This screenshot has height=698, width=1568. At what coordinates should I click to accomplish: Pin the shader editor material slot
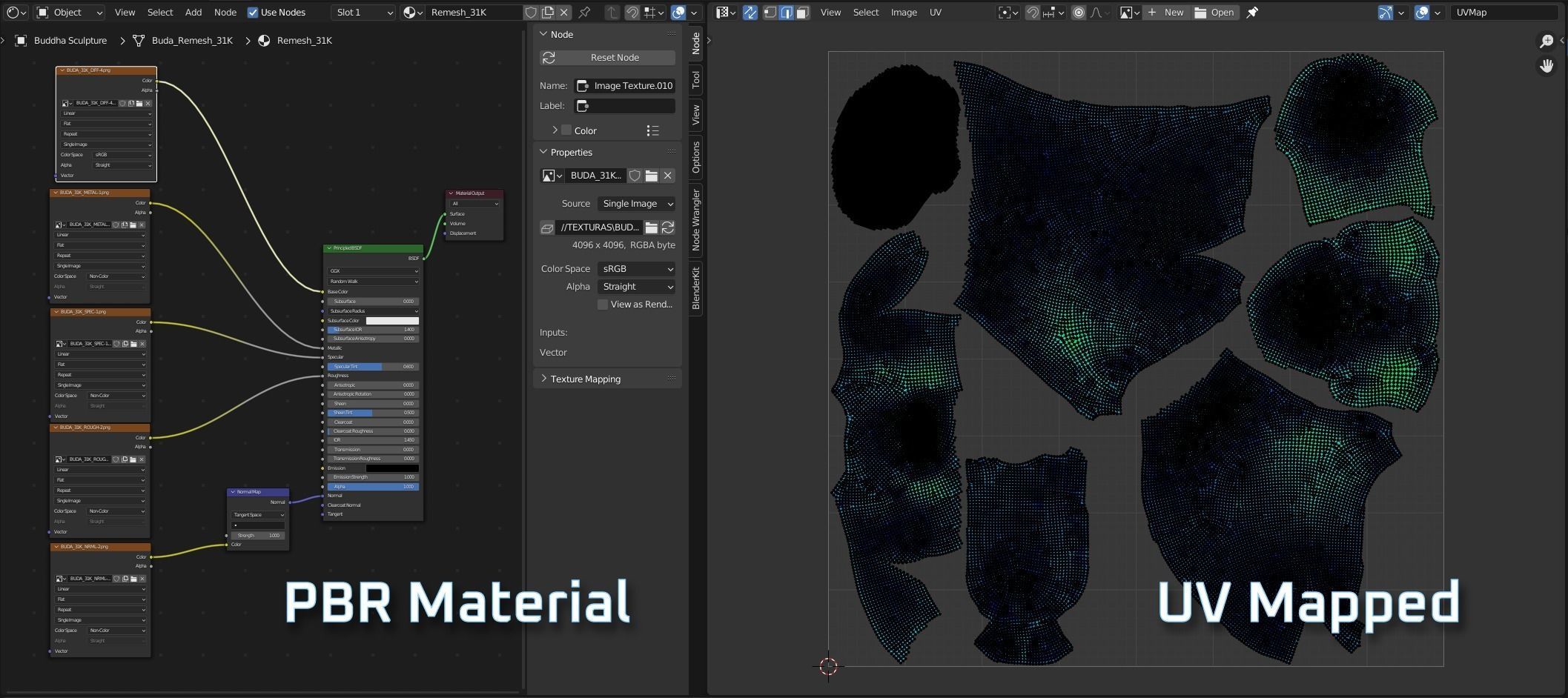pyautogui.click(x=584, y=13)
